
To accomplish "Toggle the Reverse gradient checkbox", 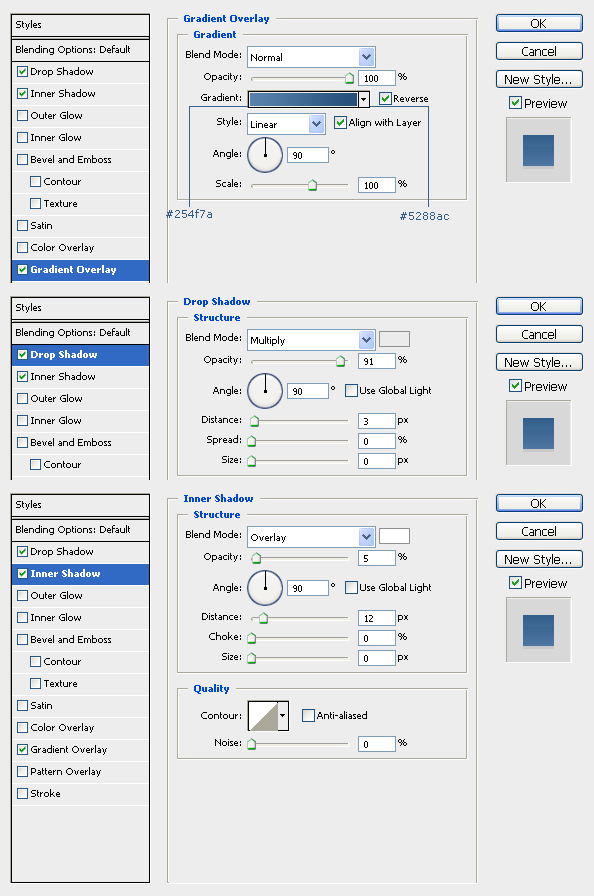I will tap(386, 98).
